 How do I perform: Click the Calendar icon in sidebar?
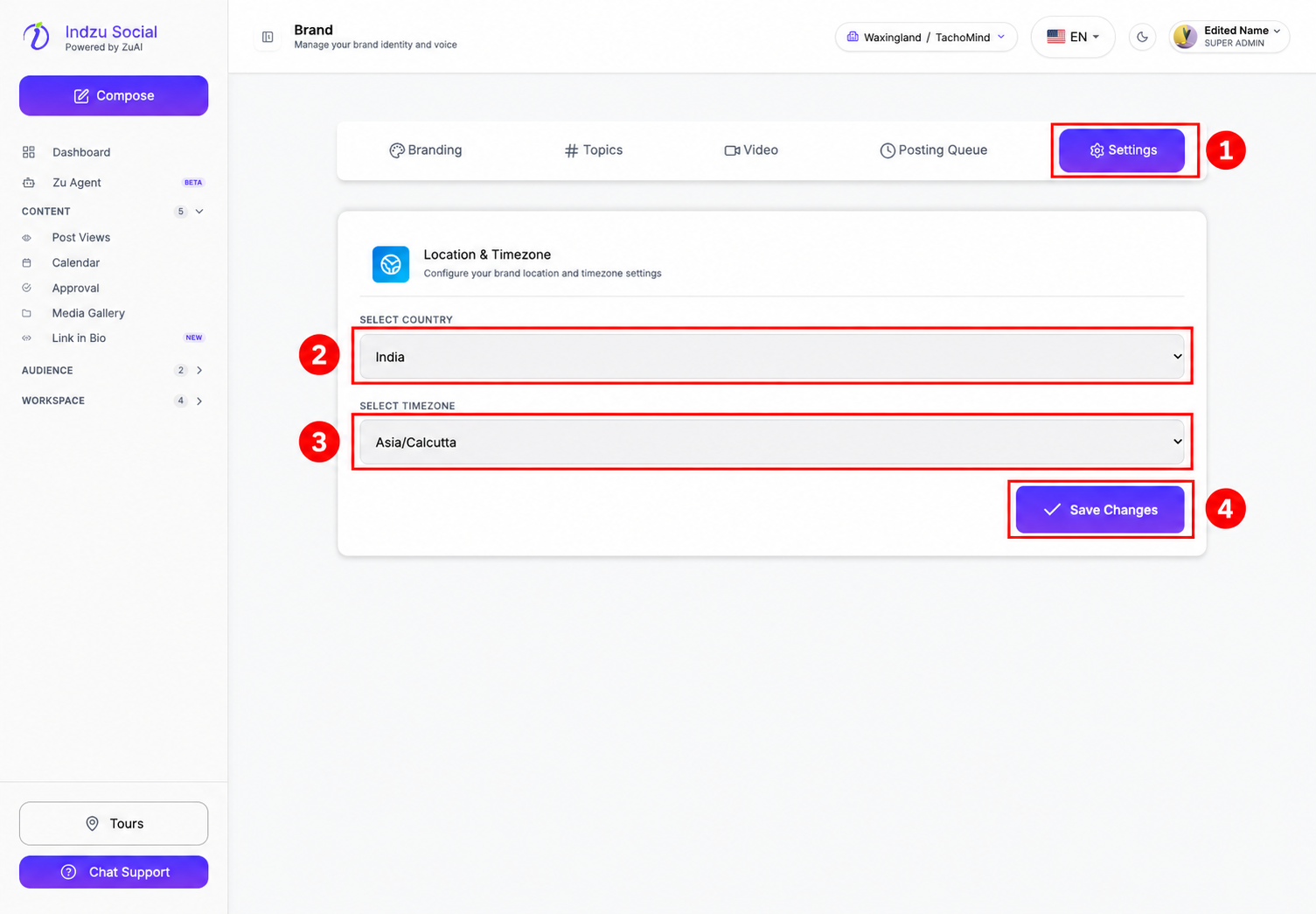(26, 262)
